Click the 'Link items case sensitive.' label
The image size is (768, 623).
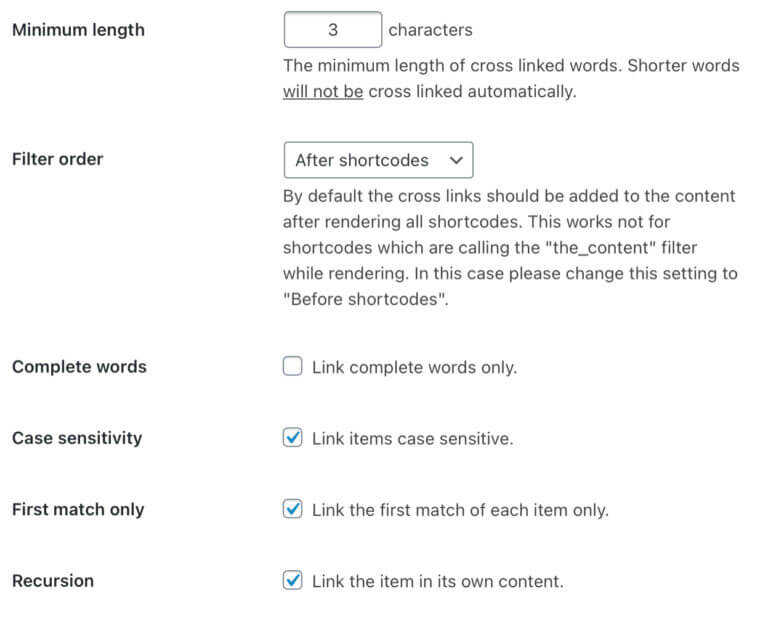point(412,438)
